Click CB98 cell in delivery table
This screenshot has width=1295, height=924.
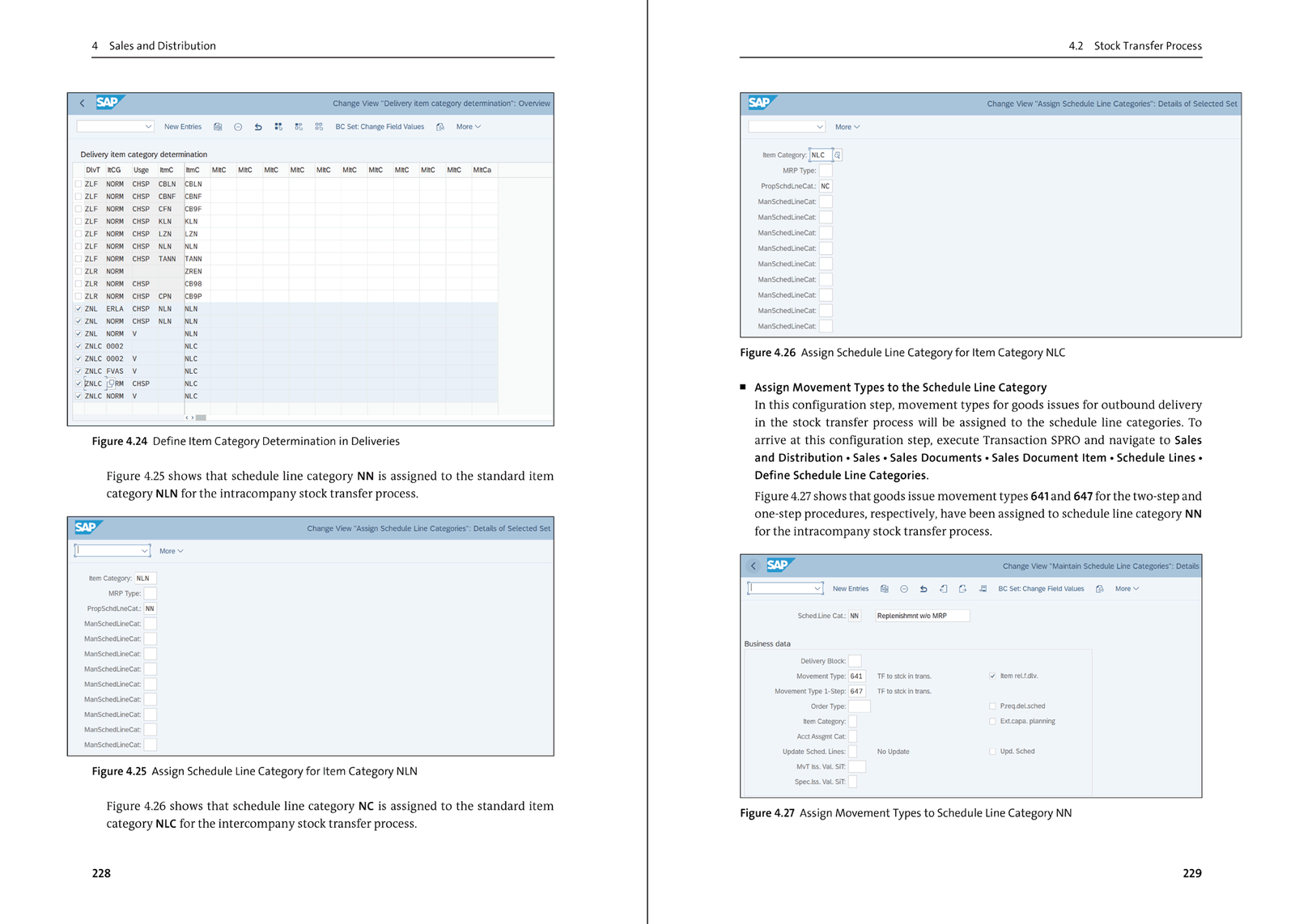(196, 284)
